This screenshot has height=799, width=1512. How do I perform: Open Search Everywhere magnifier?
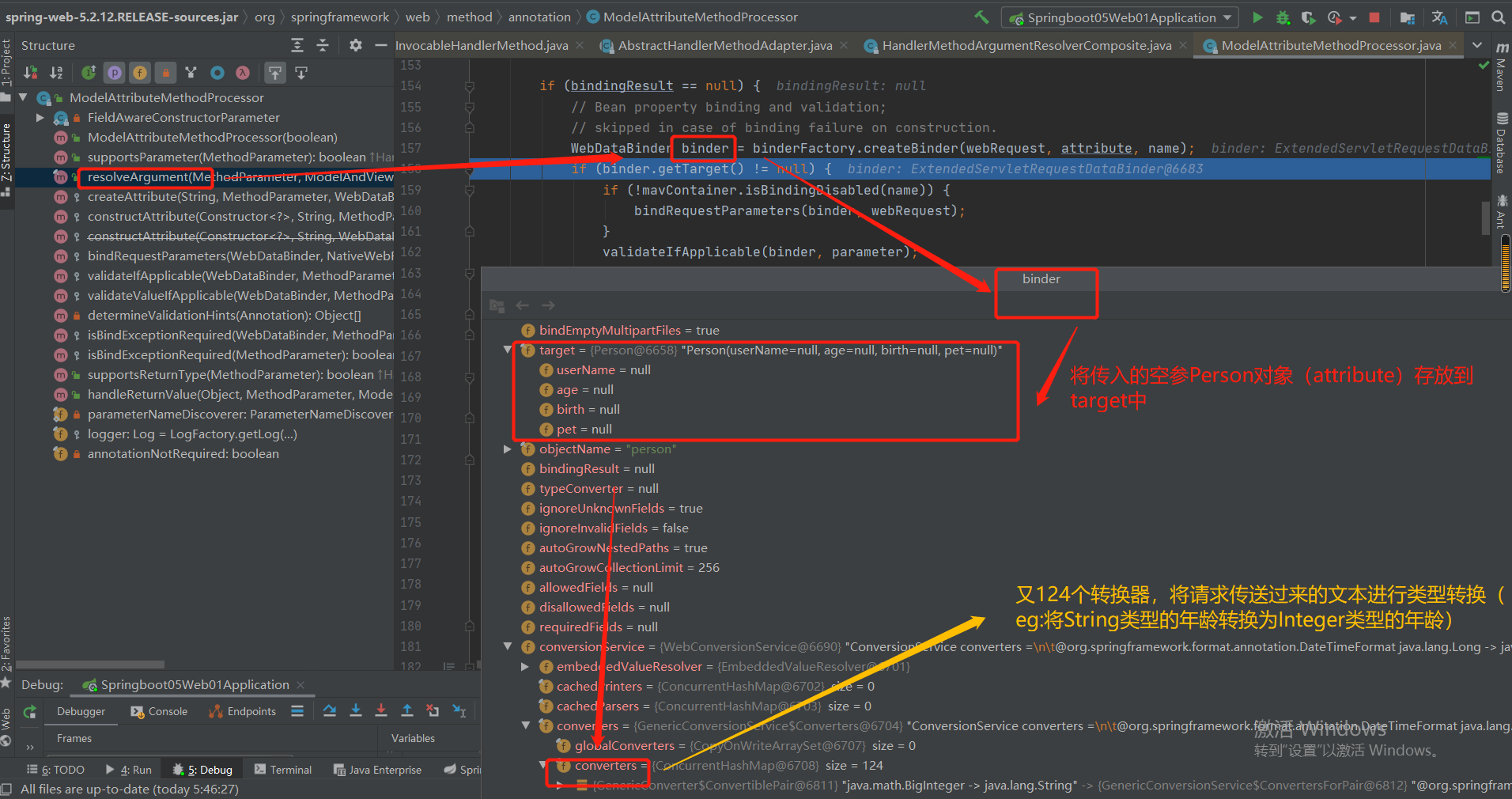pyautogui.click(x=1498, y=17)
